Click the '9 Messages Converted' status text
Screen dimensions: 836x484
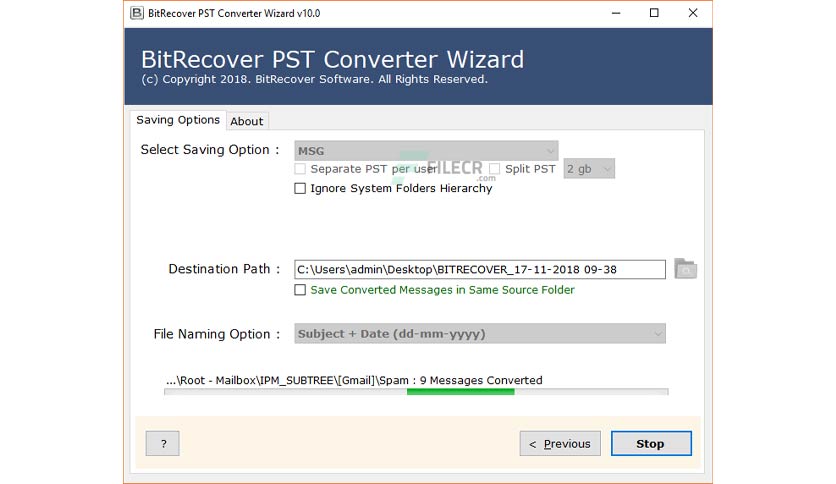[x=481, y=380]
